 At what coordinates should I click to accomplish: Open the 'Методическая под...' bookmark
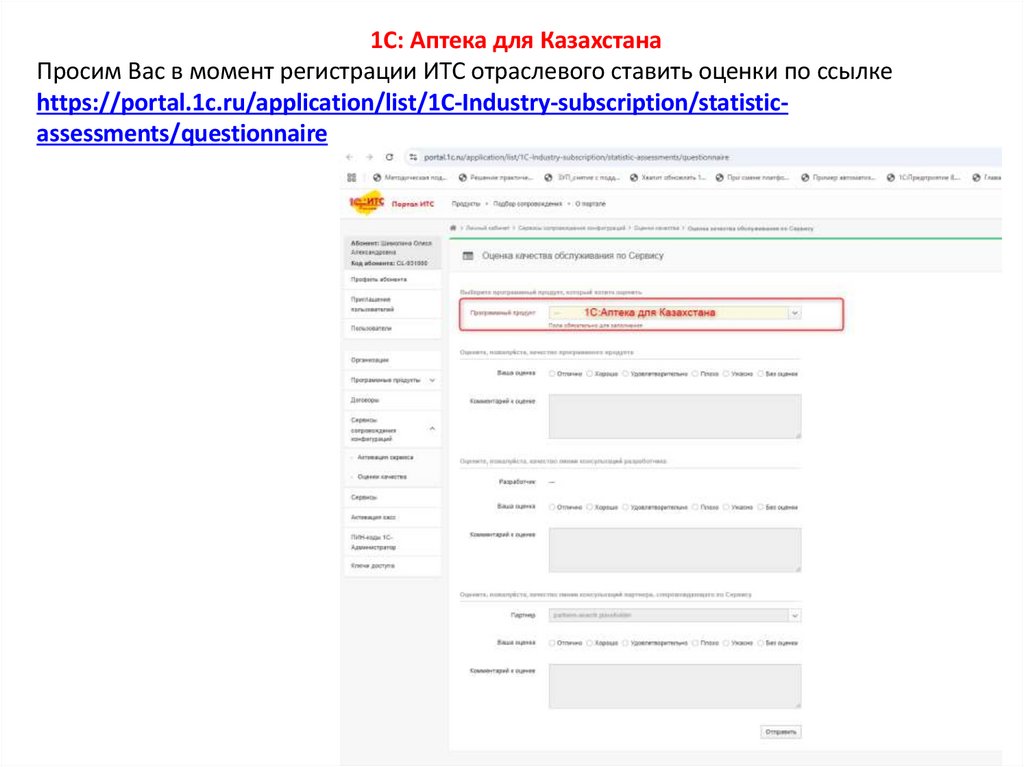(410, 178)
